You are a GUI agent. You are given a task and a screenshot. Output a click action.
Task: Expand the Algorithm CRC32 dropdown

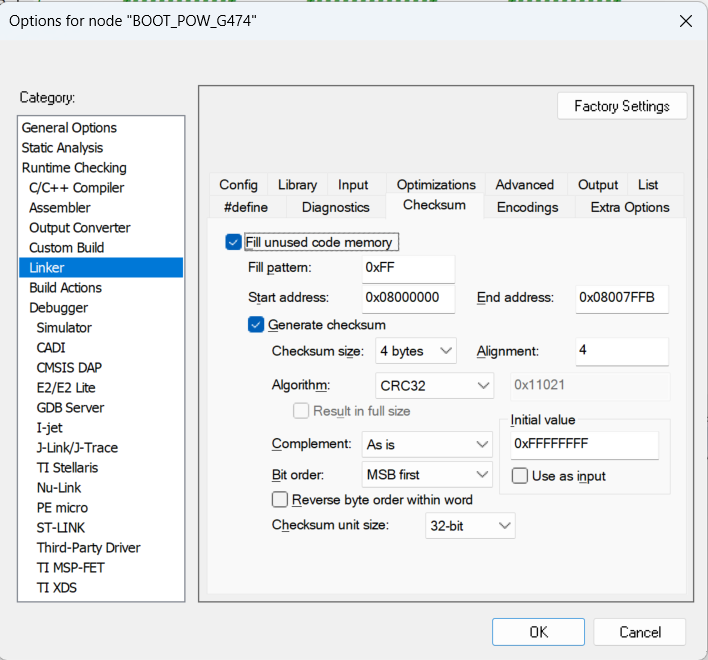point(435,385)
